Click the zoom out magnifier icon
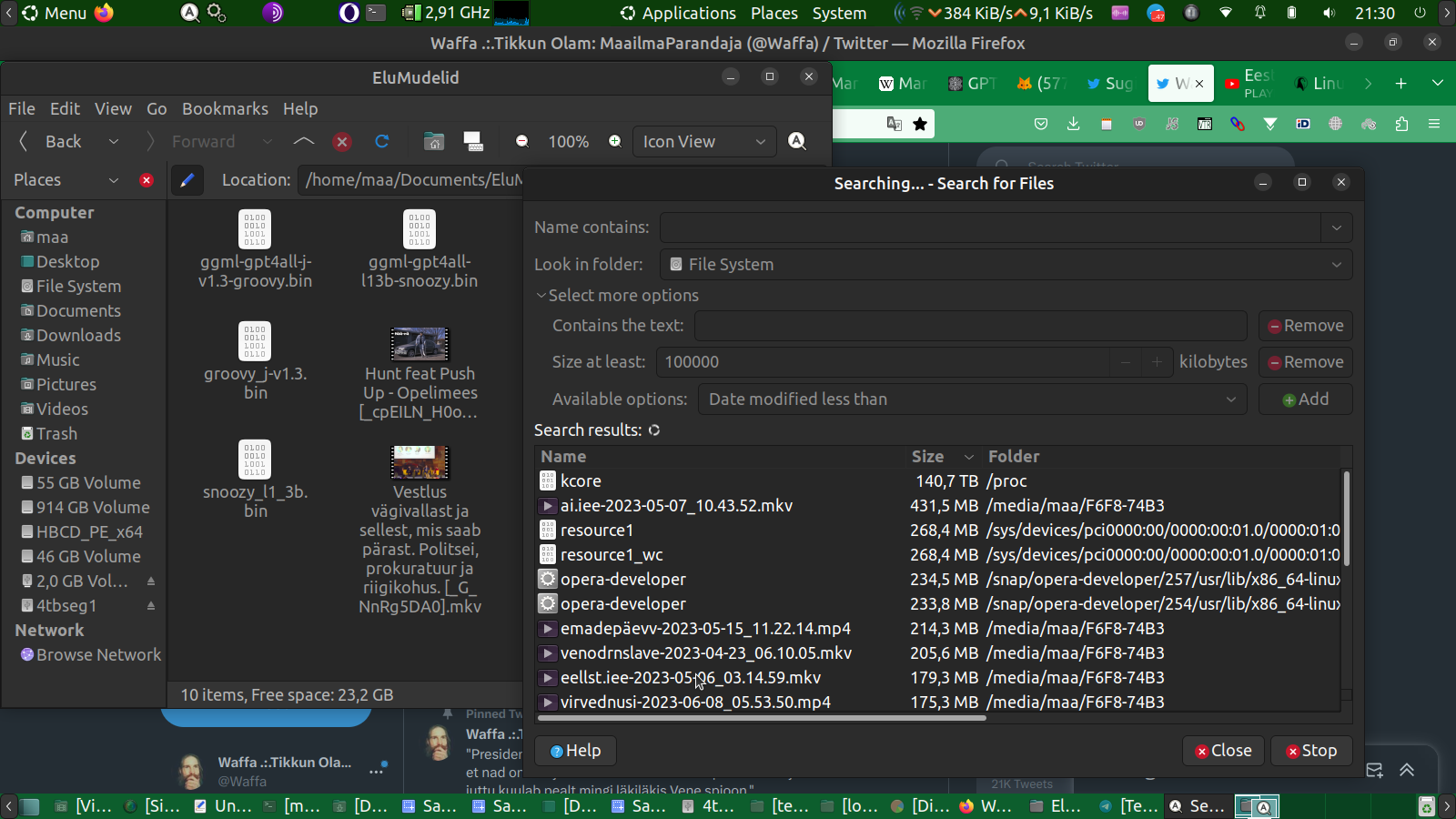Viewport: 1456px width, 819px height. pyautogui.click(x=522, y=141)
